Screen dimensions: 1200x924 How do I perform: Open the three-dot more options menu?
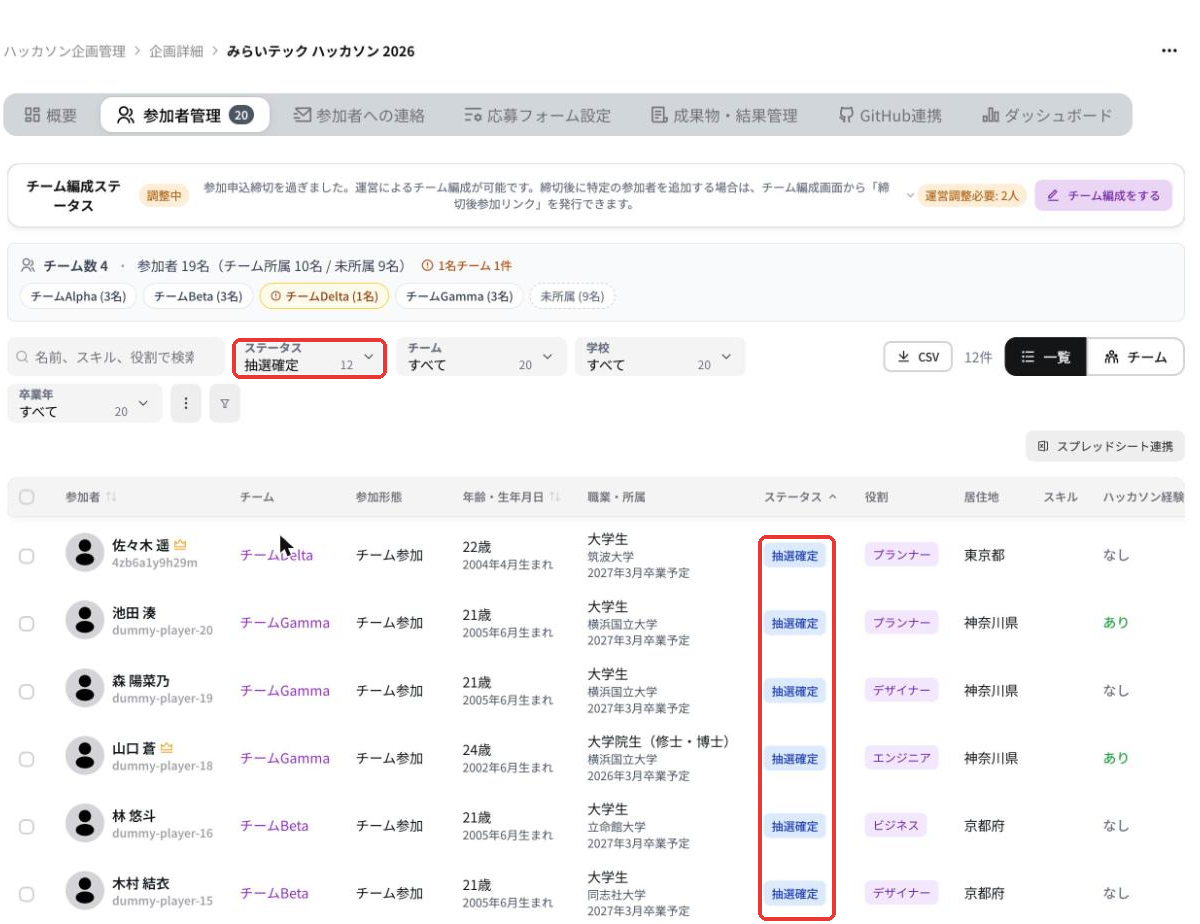pyautogui.click(x=1169, y=51)
